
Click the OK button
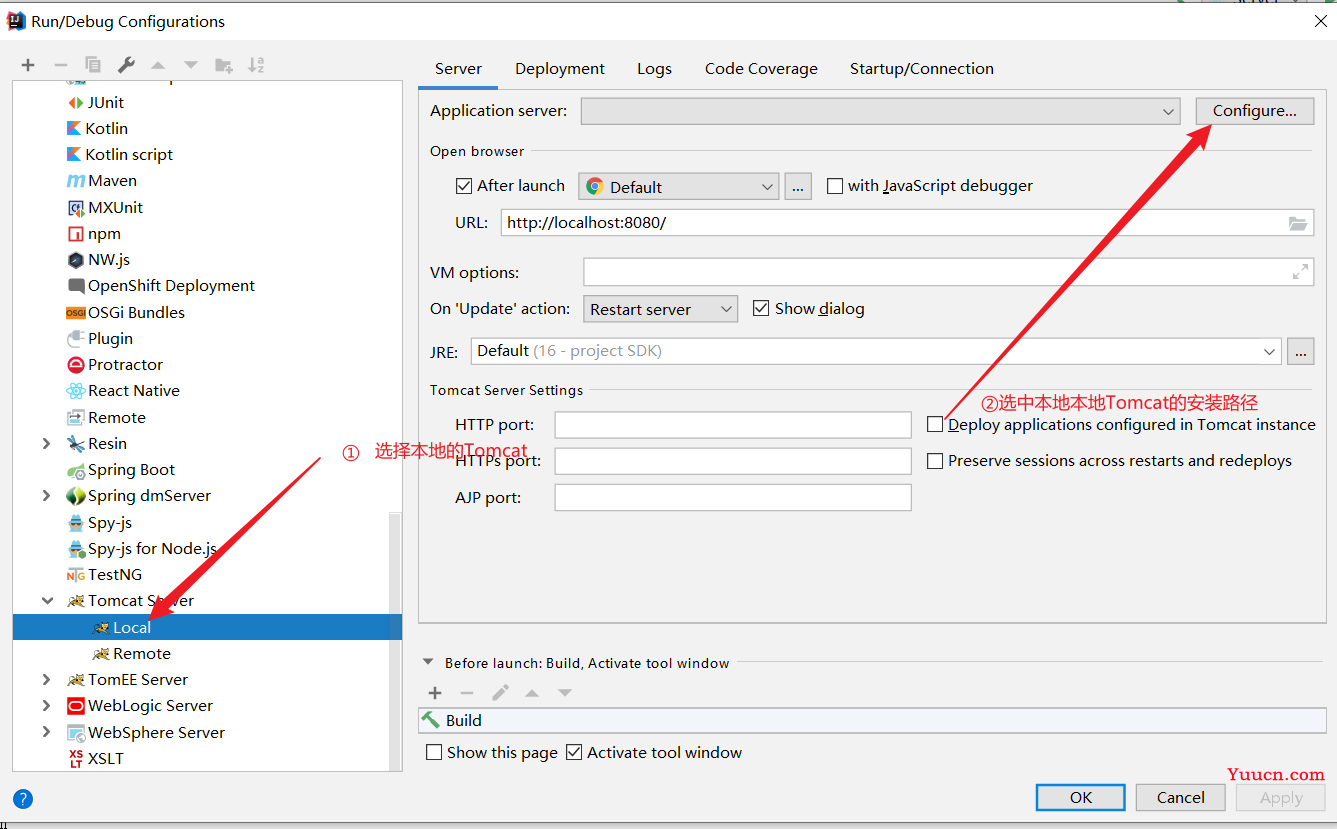click(x=1081, y=797)
